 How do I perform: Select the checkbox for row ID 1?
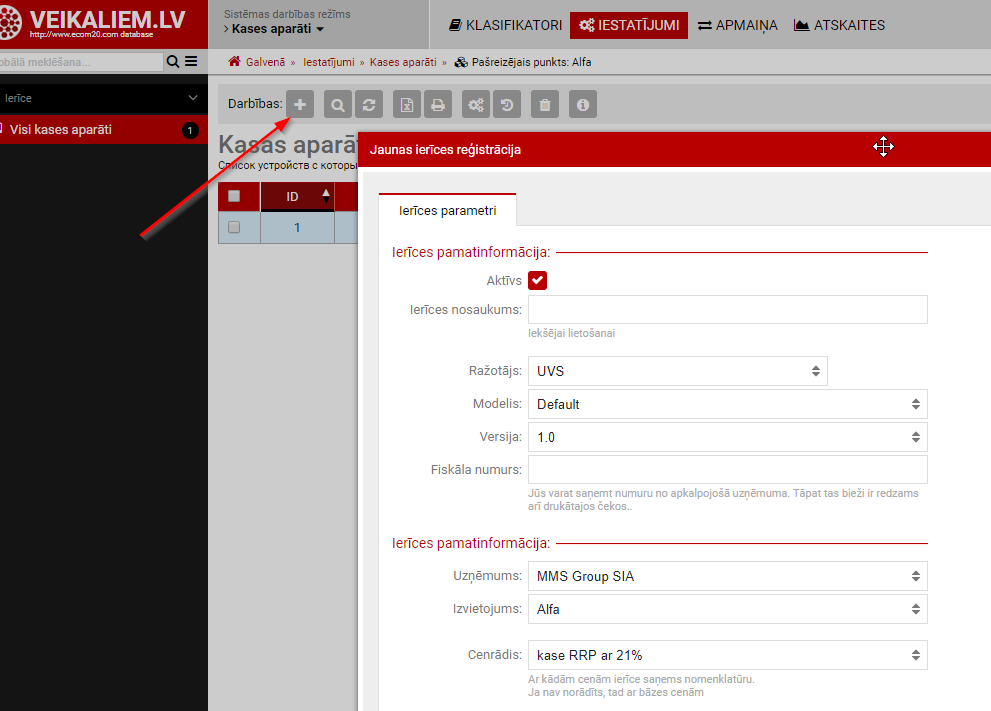point(234,227)
